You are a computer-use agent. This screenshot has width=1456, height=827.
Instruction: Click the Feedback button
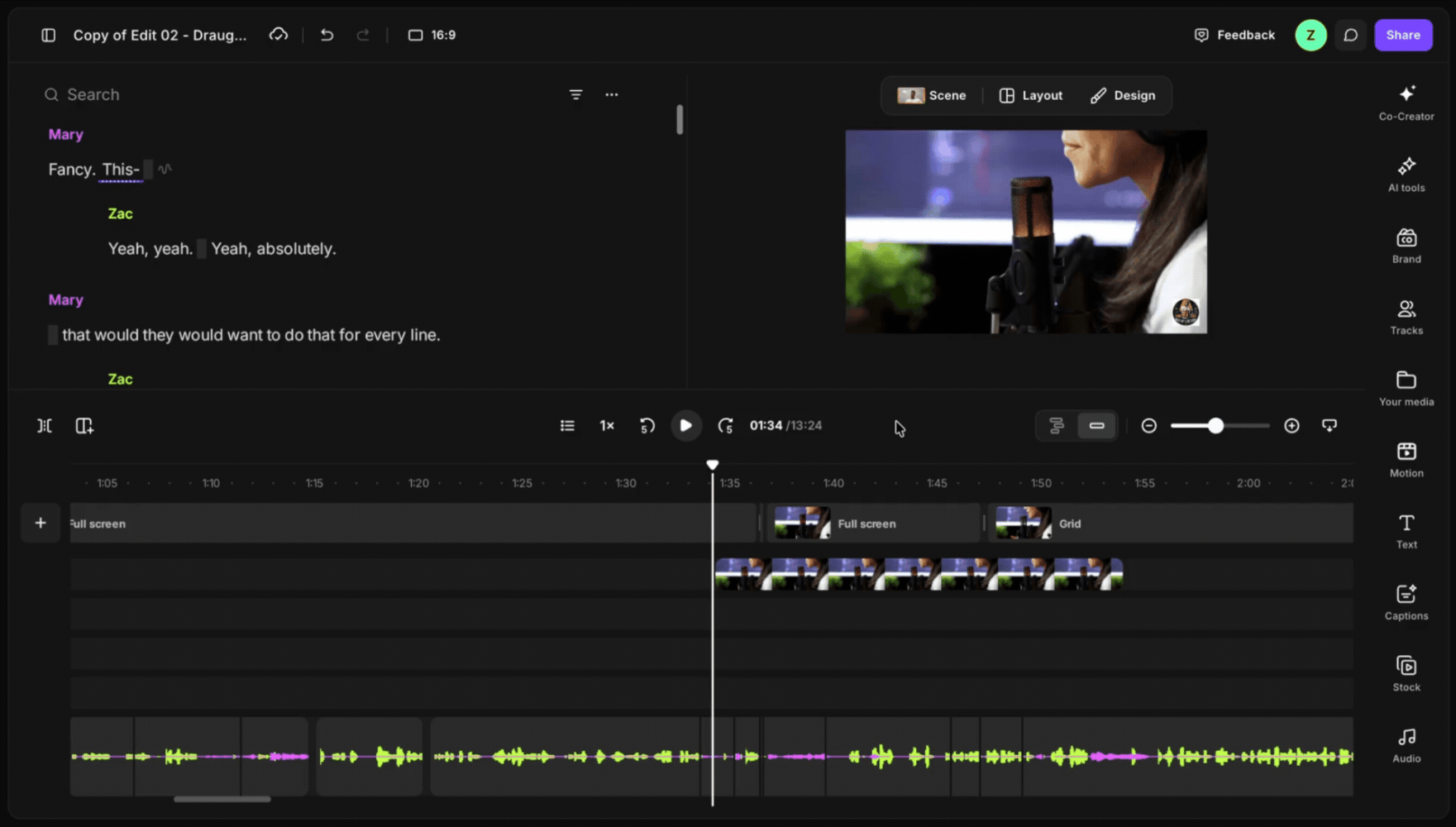1234,35
